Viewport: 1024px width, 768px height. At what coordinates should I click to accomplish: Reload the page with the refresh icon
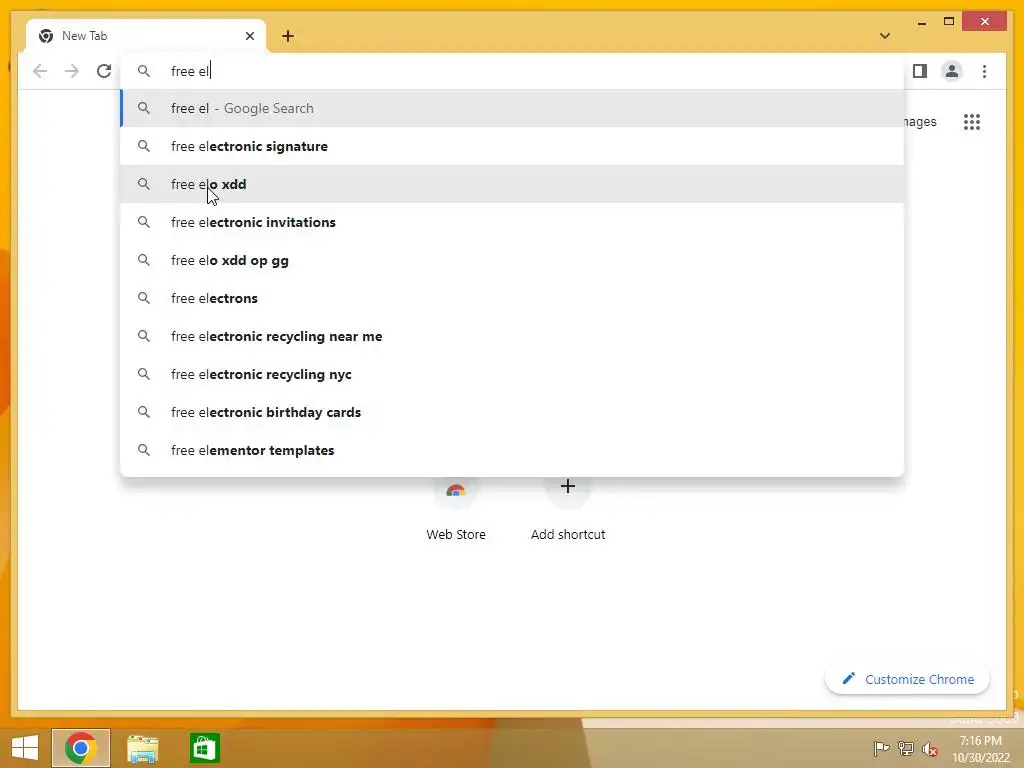pyautogui.click(x=104, y=71)
